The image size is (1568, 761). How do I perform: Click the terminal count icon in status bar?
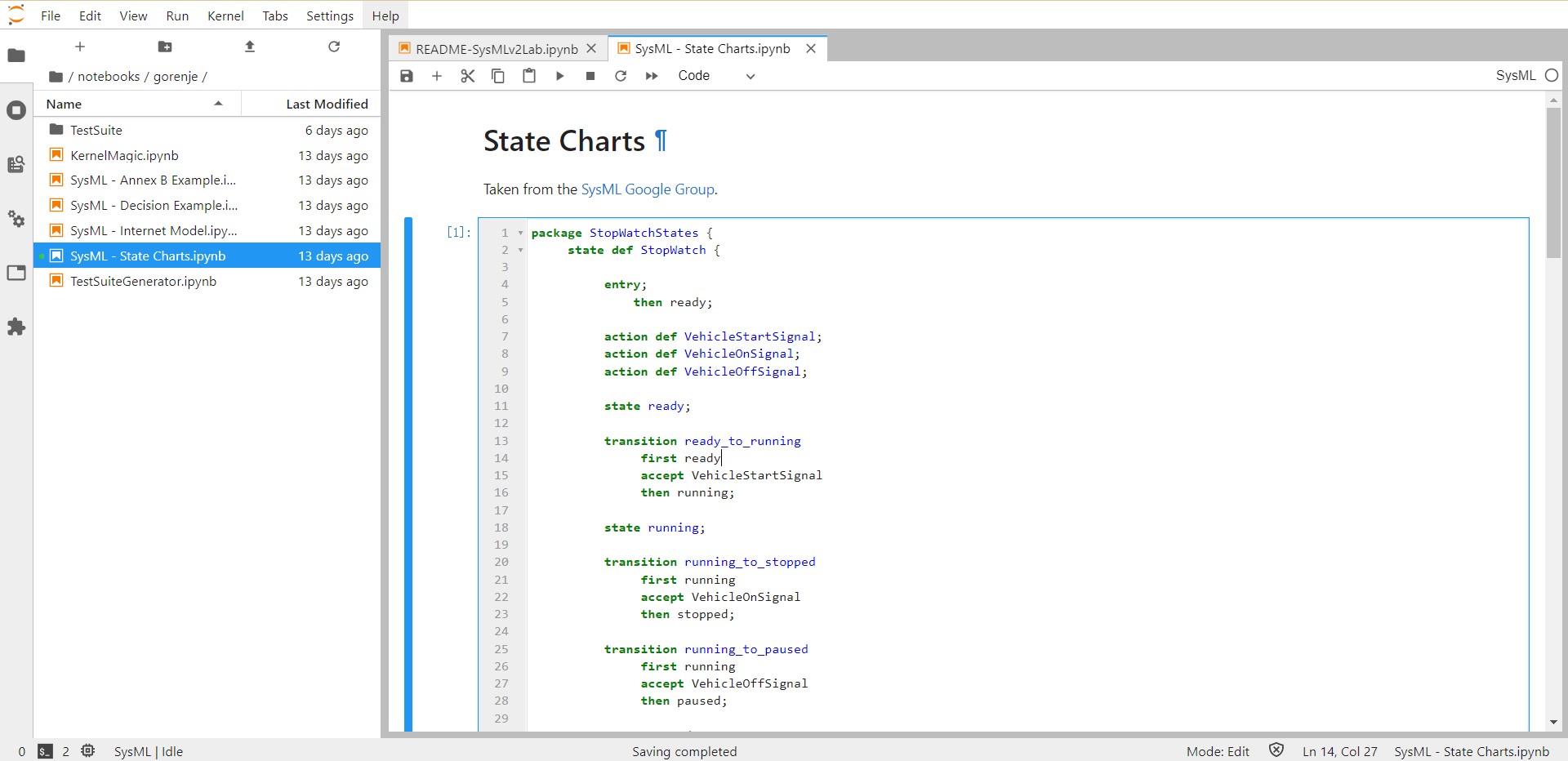pos(46,751)
